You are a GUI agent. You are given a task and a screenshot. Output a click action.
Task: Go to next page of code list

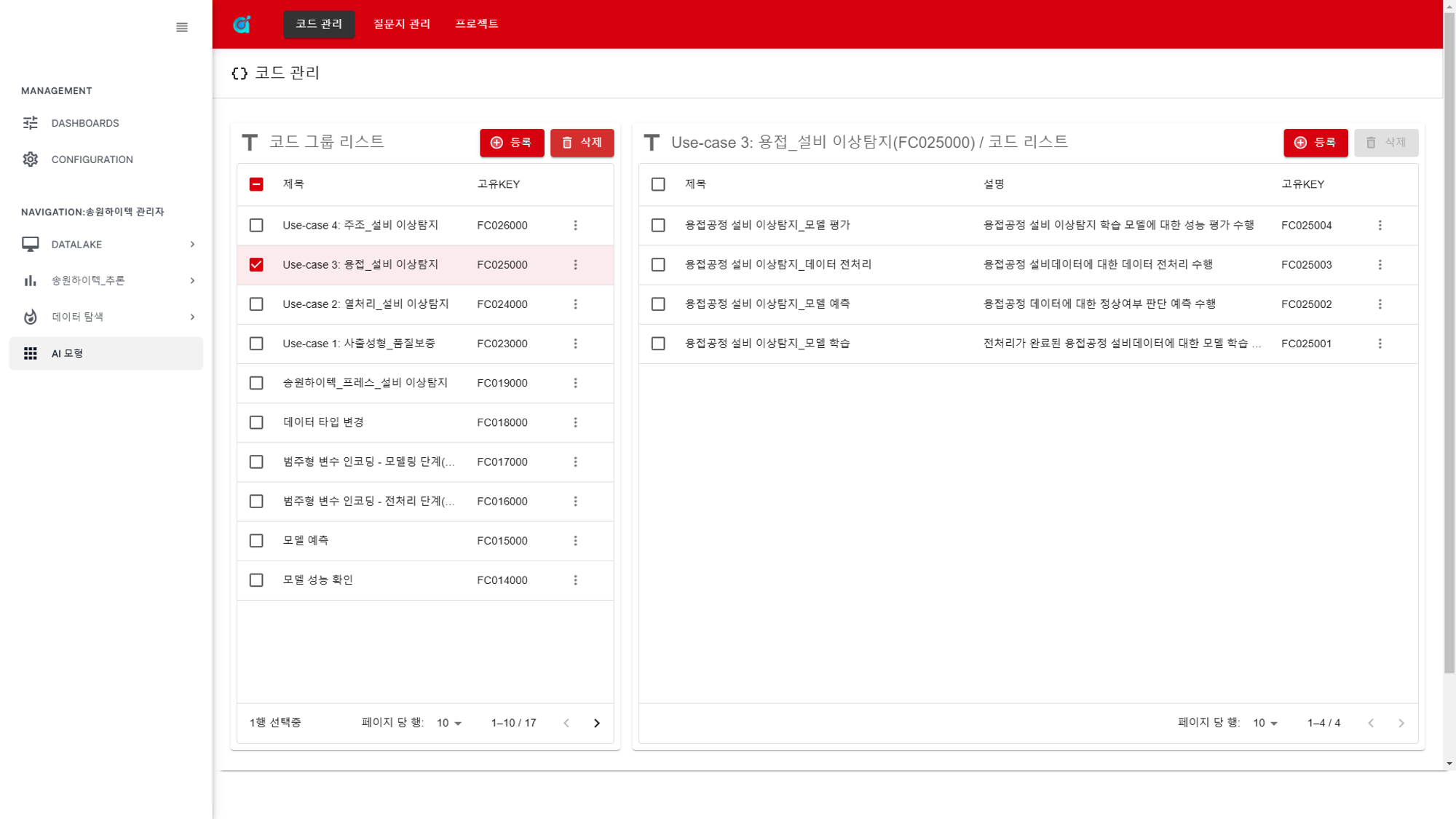pyautogui.click(x=1401, y=723)
